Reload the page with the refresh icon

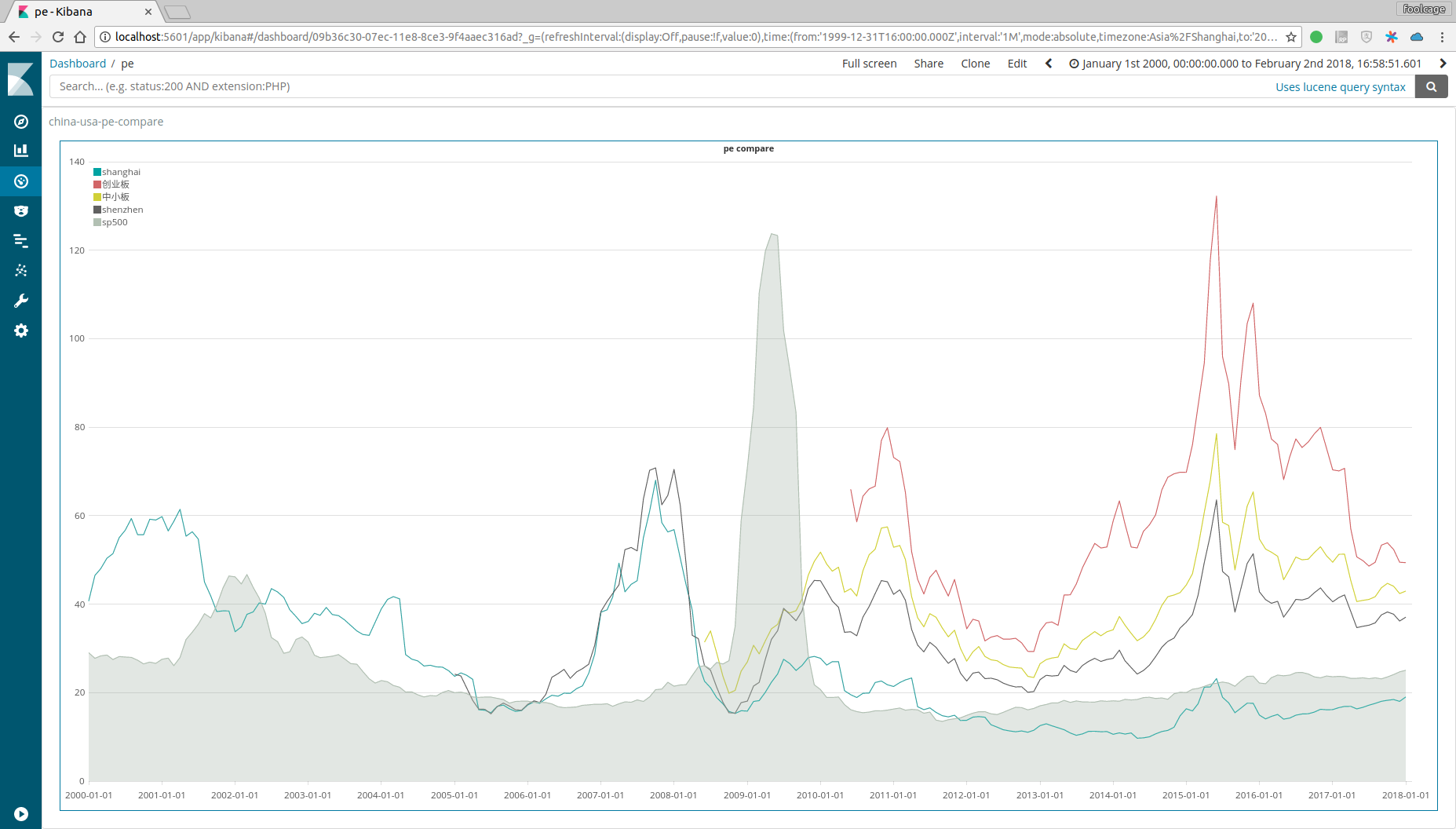click(58, 37)
